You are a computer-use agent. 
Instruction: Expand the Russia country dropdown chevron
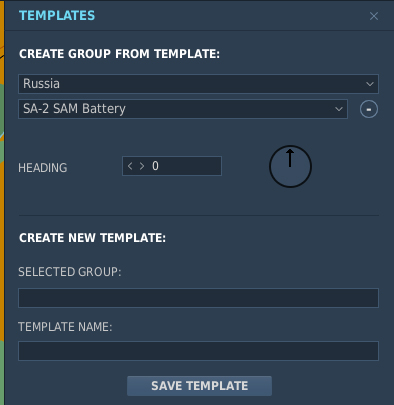(x=370, y=84)
